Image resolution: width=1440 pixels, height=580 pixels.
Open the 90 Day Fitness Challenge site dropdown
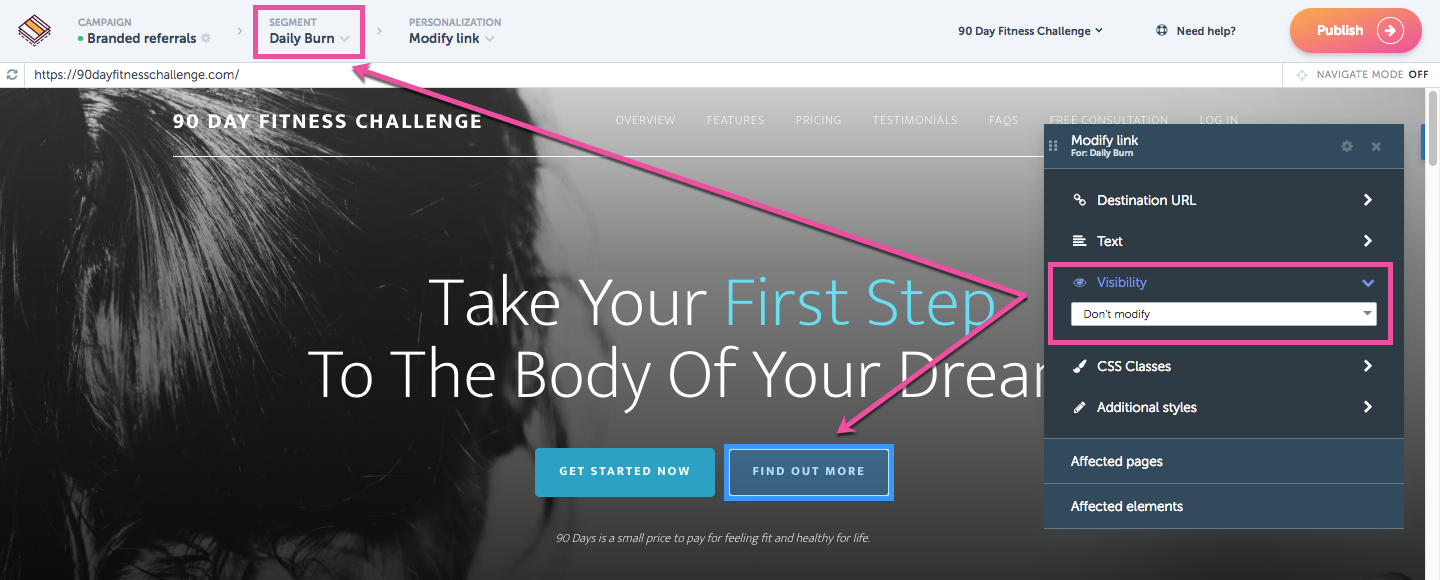(x=1030, y=31)
